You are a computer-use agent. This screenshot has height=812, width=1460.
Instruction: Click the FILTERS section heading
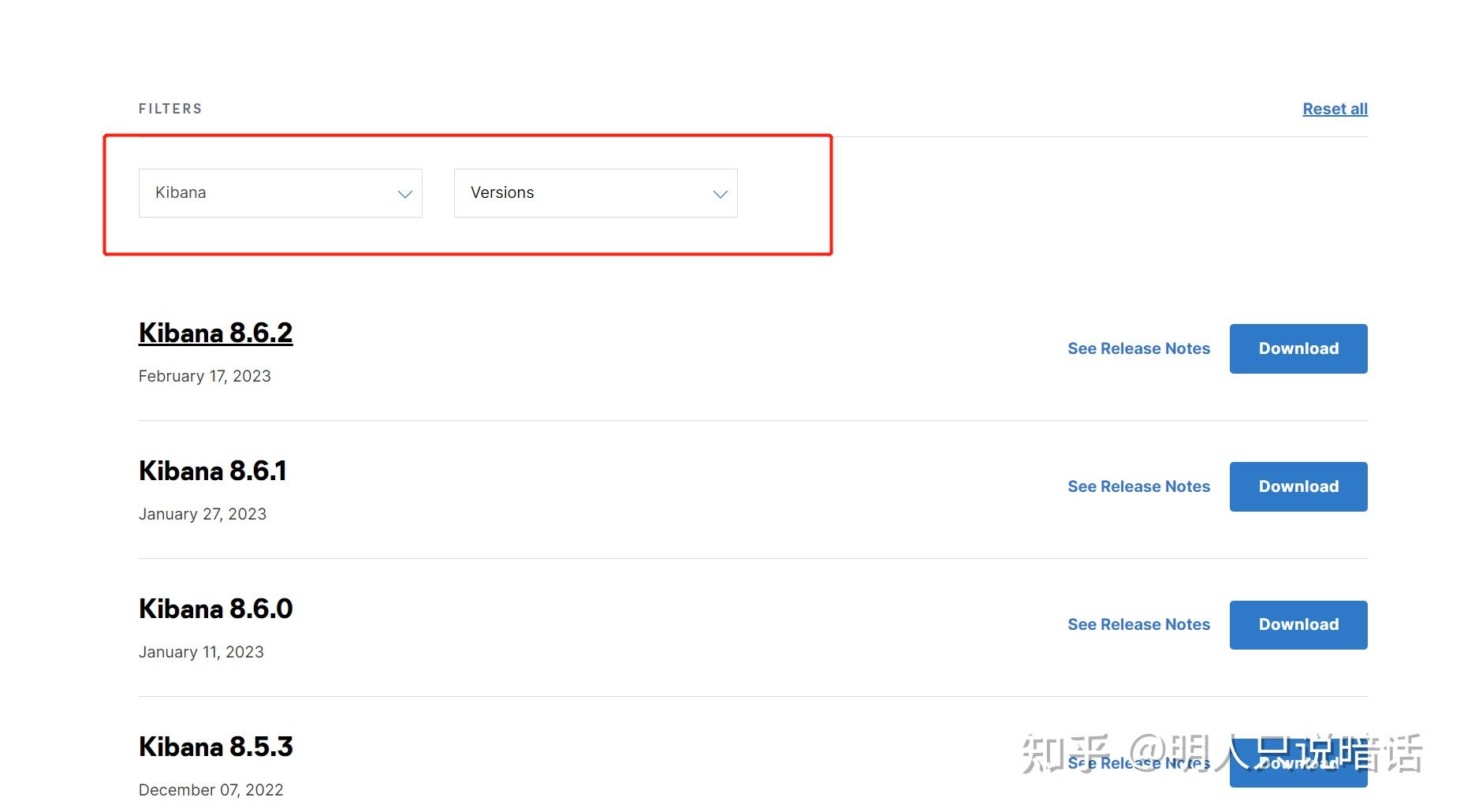[x=170, y=108]
